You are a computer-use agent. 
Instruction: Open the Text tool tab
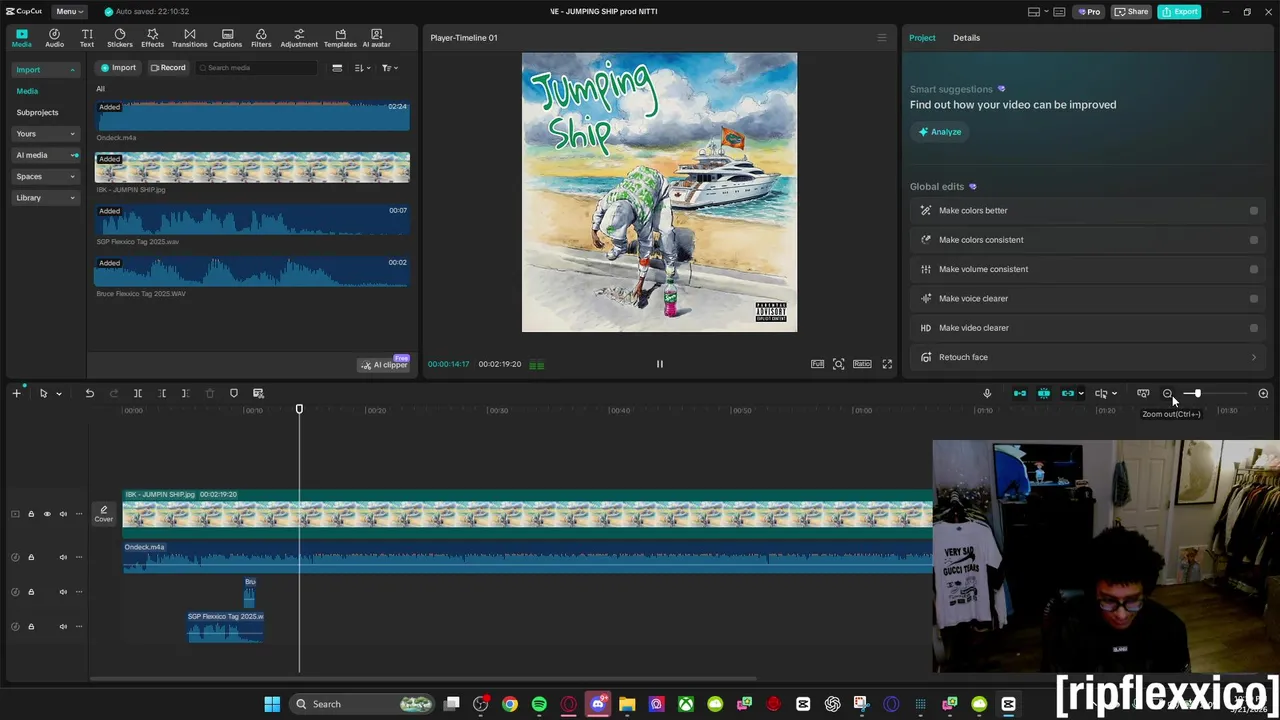(x=87, y=38)
